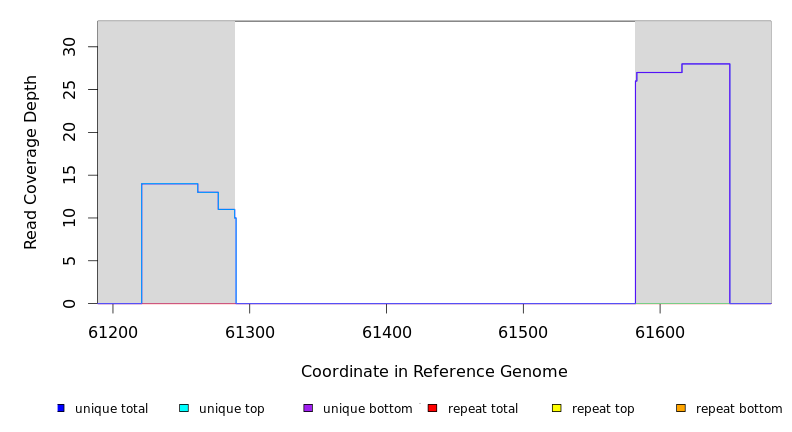Click the right coverage plateau at depth 28
Image resolution: width=792 pixels, height=432 pixels.
tap(705, 64)
